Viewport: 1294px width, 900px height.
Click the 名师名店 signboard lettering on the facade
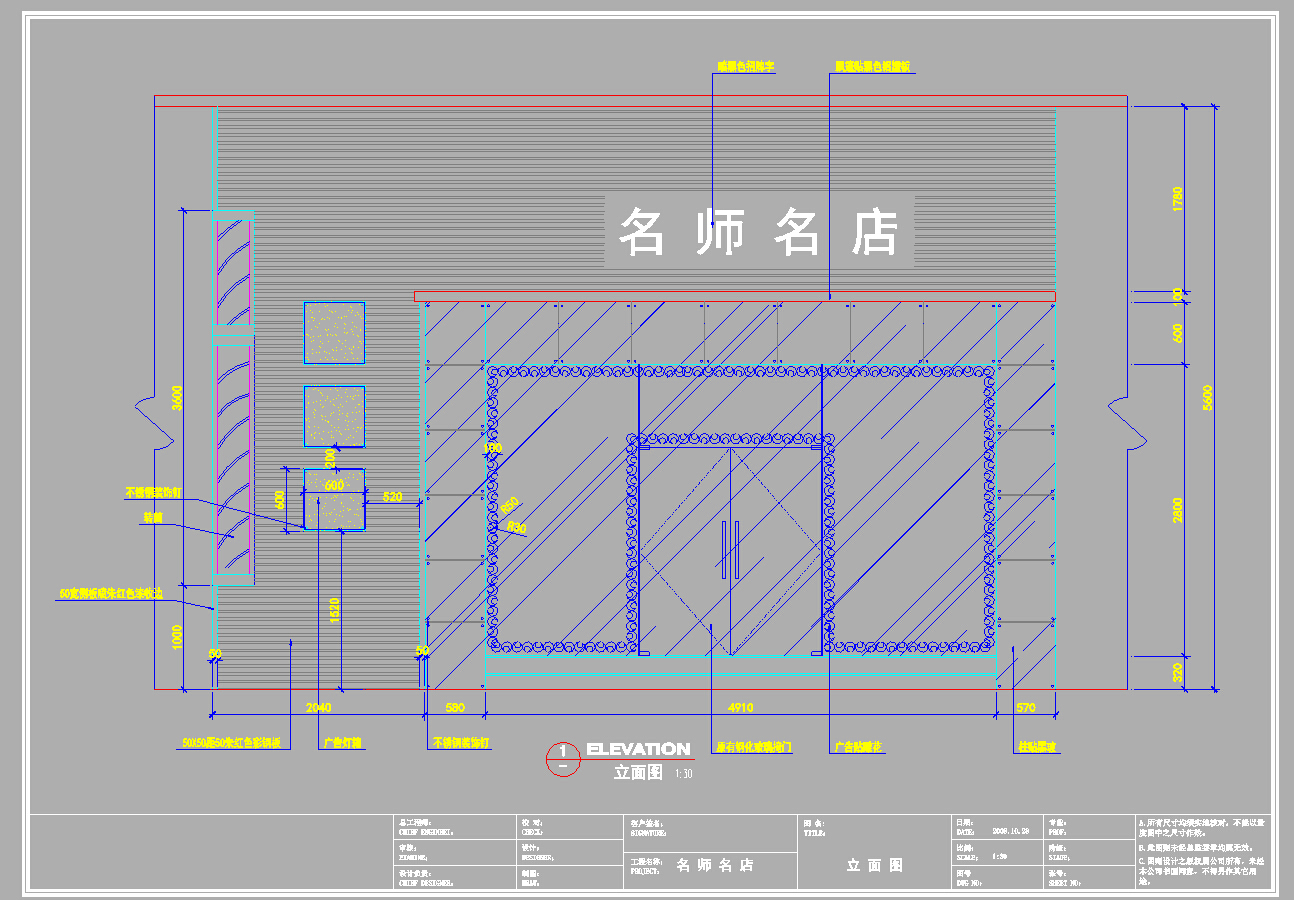click(759, 233)
